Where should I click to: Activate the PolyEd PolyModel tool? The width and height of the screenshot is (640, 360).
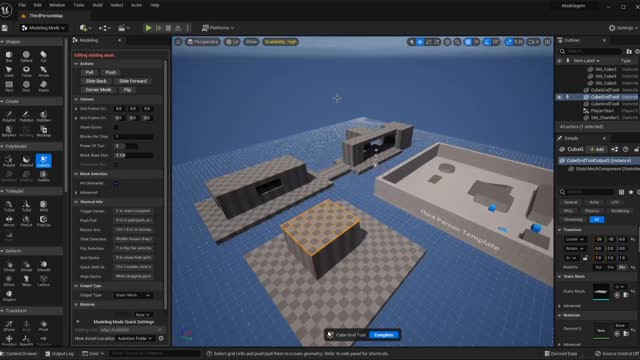click(9, 161)
